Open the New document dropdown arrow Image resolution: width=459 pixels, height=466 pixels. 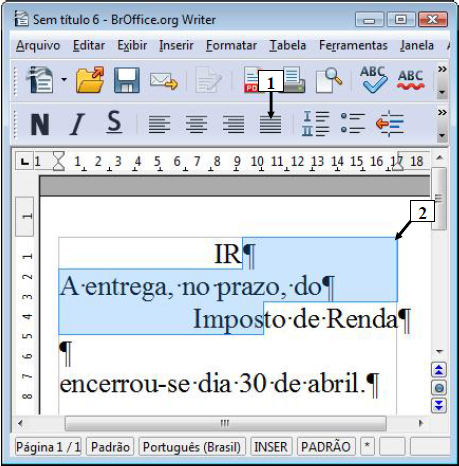click(x=64, y=80)
